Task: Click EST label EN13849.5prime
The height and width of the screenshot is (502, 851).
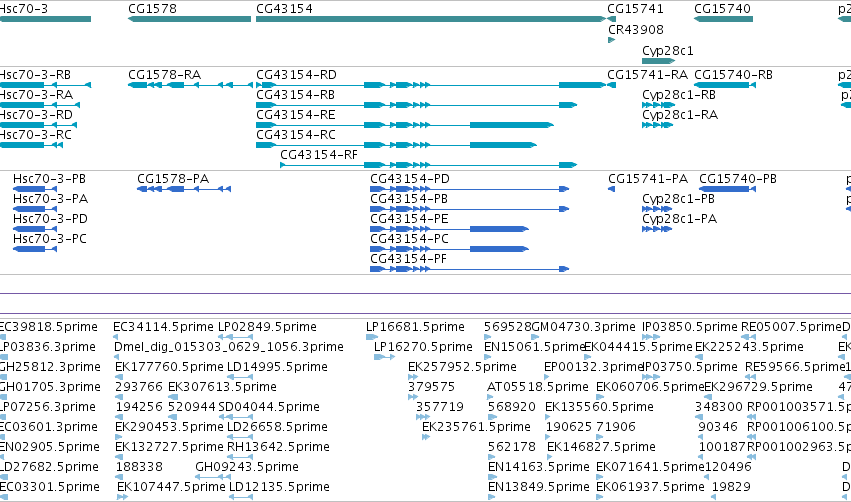Action: point(539,488)
